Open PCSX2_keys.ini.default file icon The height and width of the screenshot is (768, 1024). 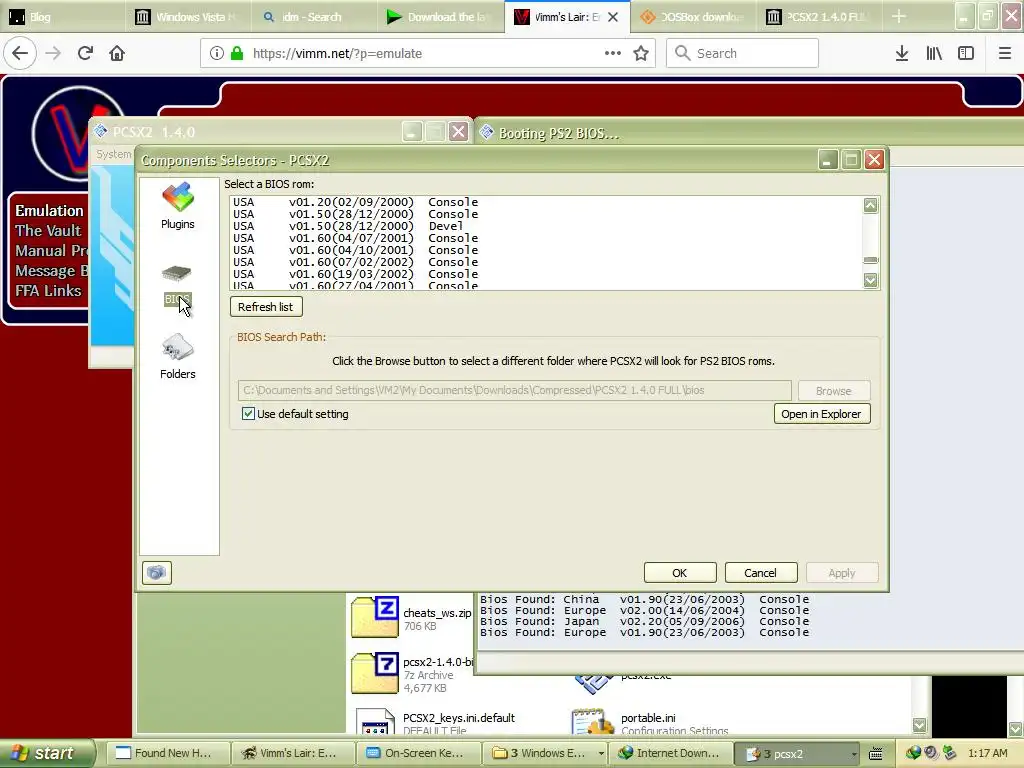tap(376, 722)
